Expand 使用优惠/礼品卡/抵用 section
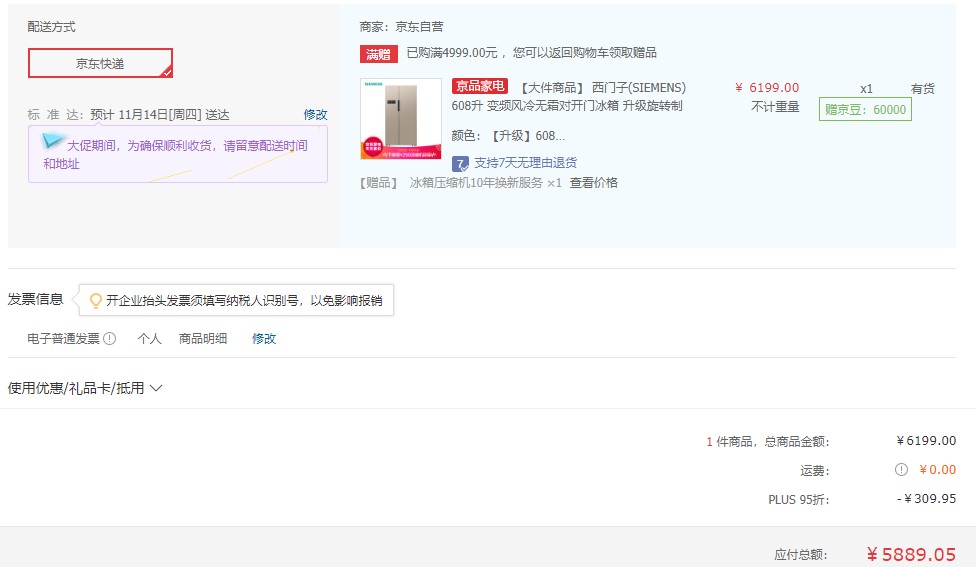The height and width of the screenshot is (567, 976). point(85,388)
